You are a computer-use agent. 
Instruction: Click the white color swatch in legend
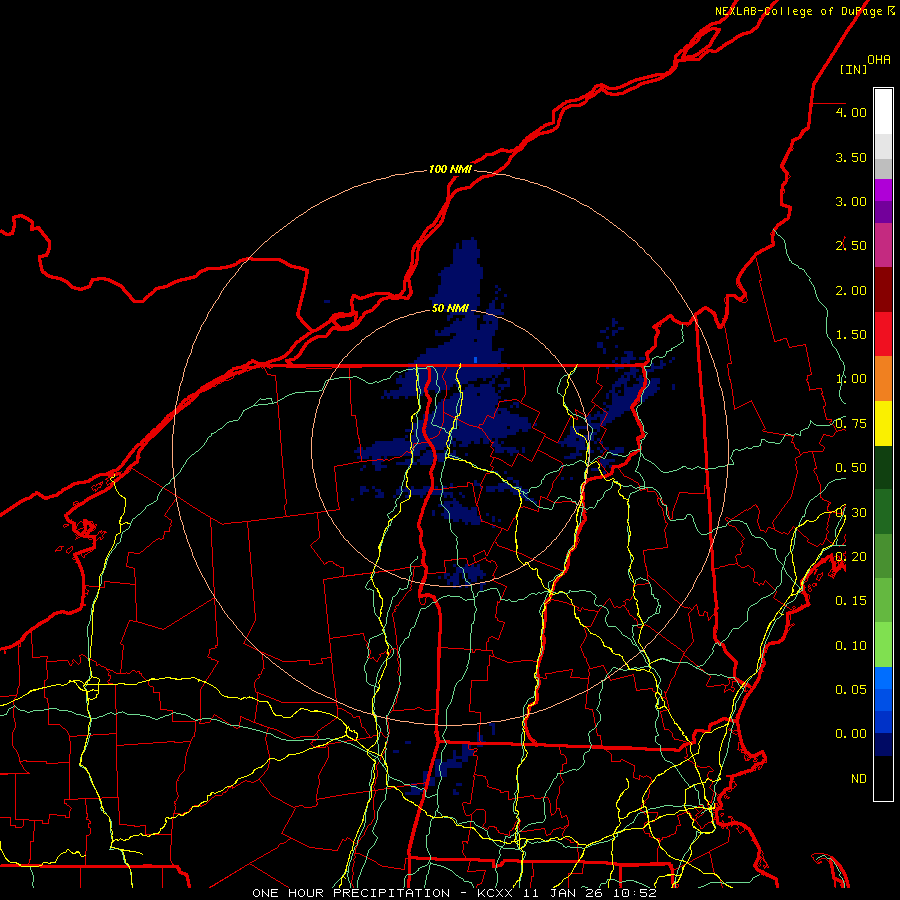click(x=883, y=112)
